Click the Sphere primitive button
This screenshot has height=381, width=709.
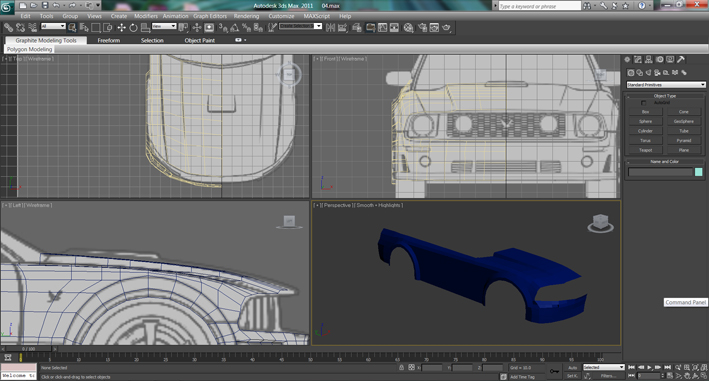coord(645,121)
